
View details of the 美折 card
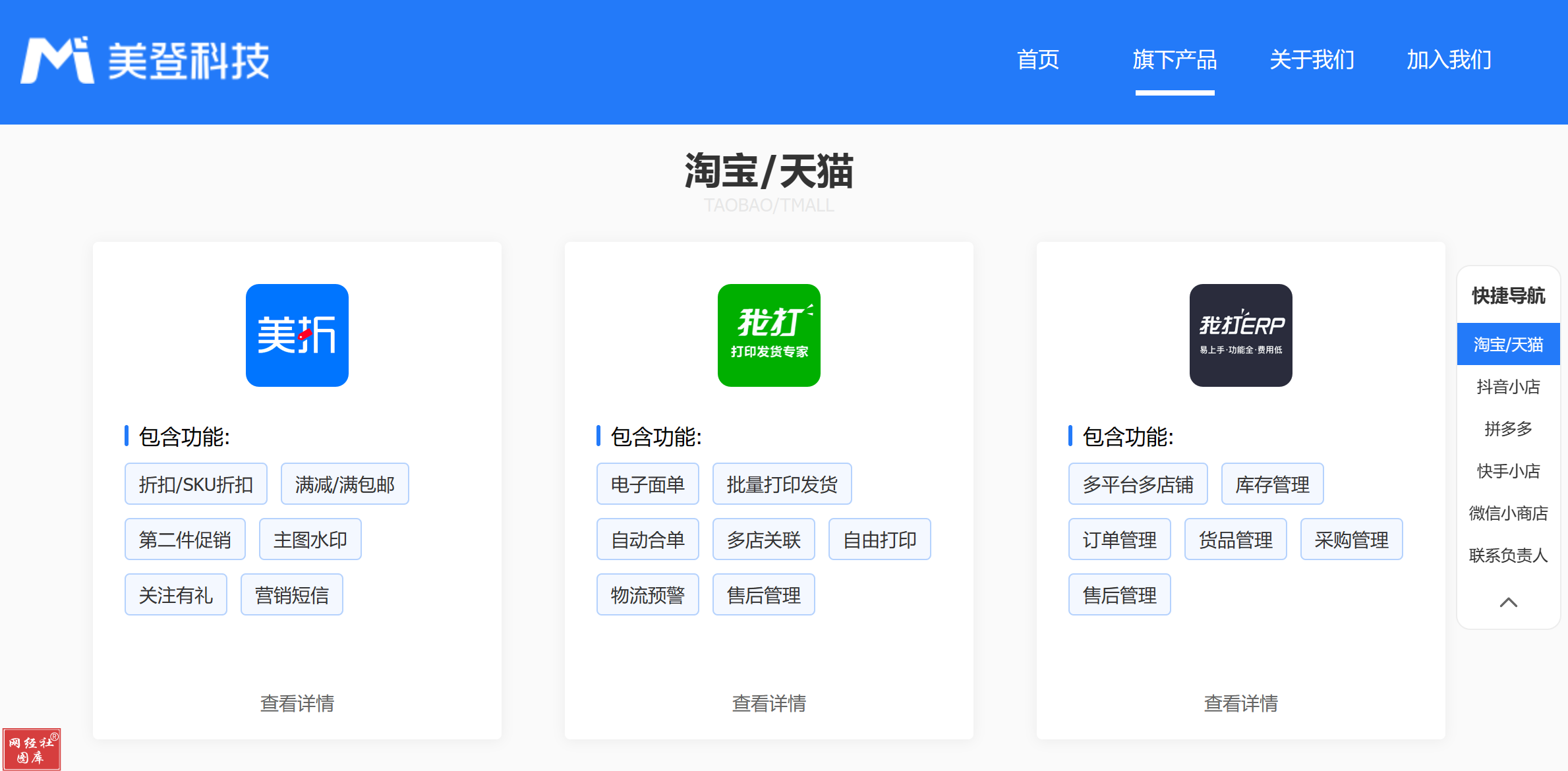[x=297, y=703]
